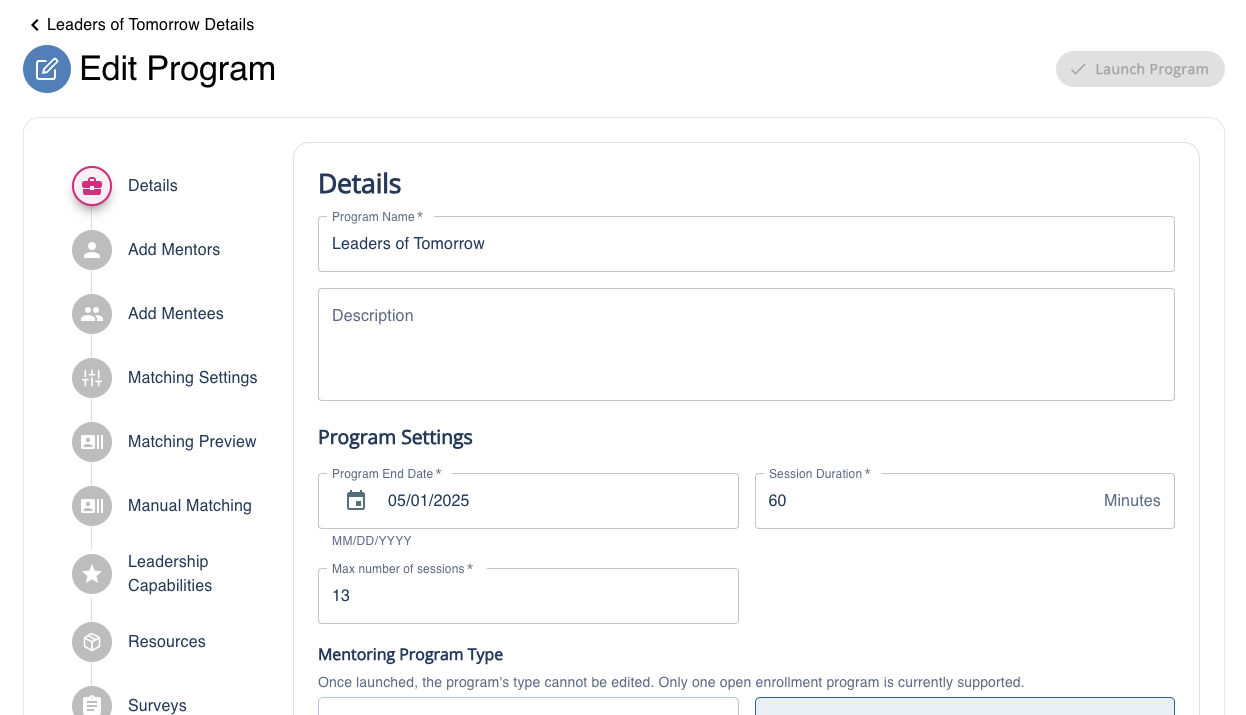This screenshot has height=715, width=1246.
Task: Click the Launch Program button
Action: point(1140,69)
